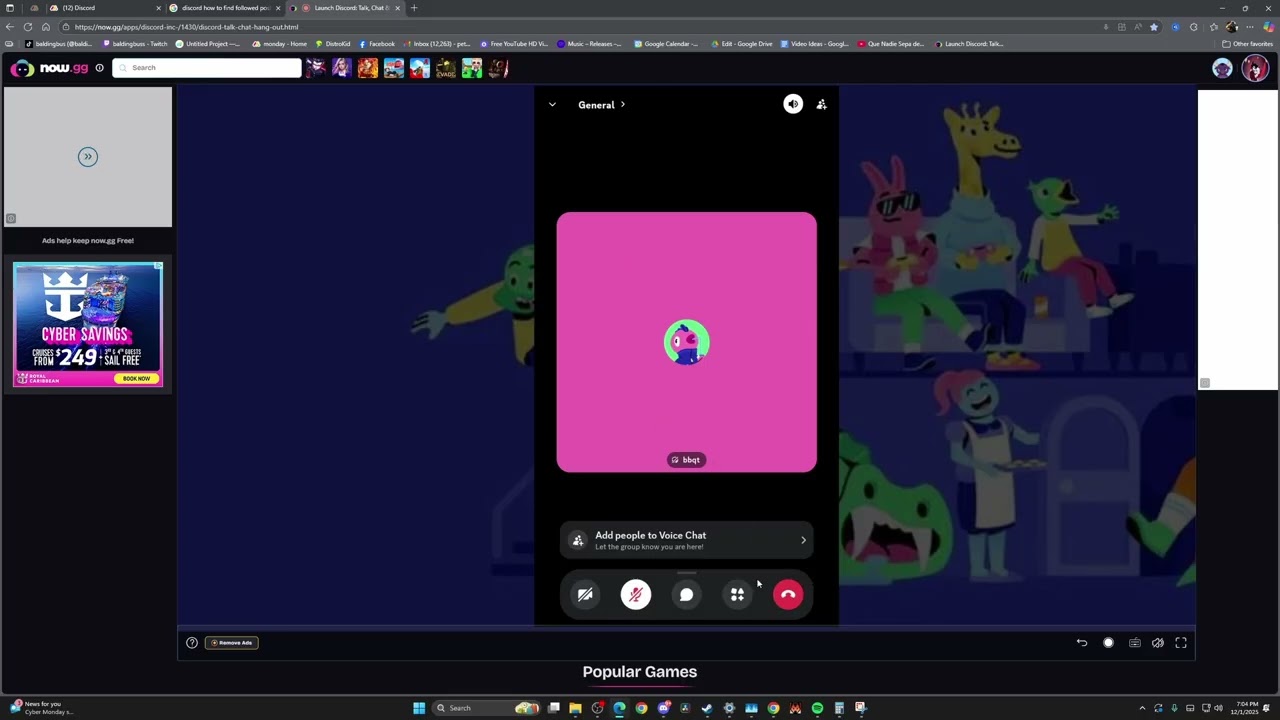
Task: Click the back arrow in player toolbar
Action: point(1082,643)
